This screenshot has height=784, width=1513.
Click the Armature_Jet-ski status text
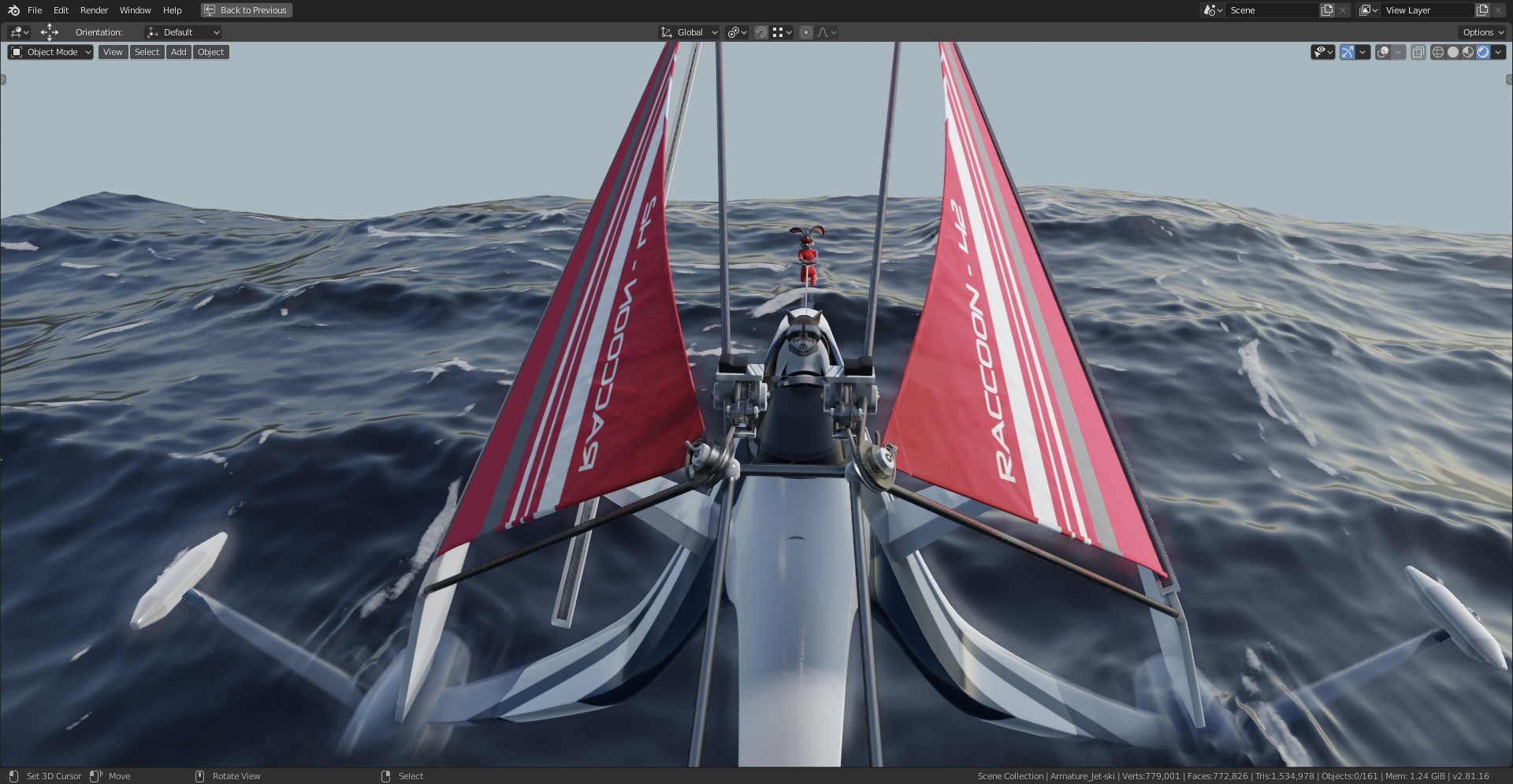(1083, 776)
